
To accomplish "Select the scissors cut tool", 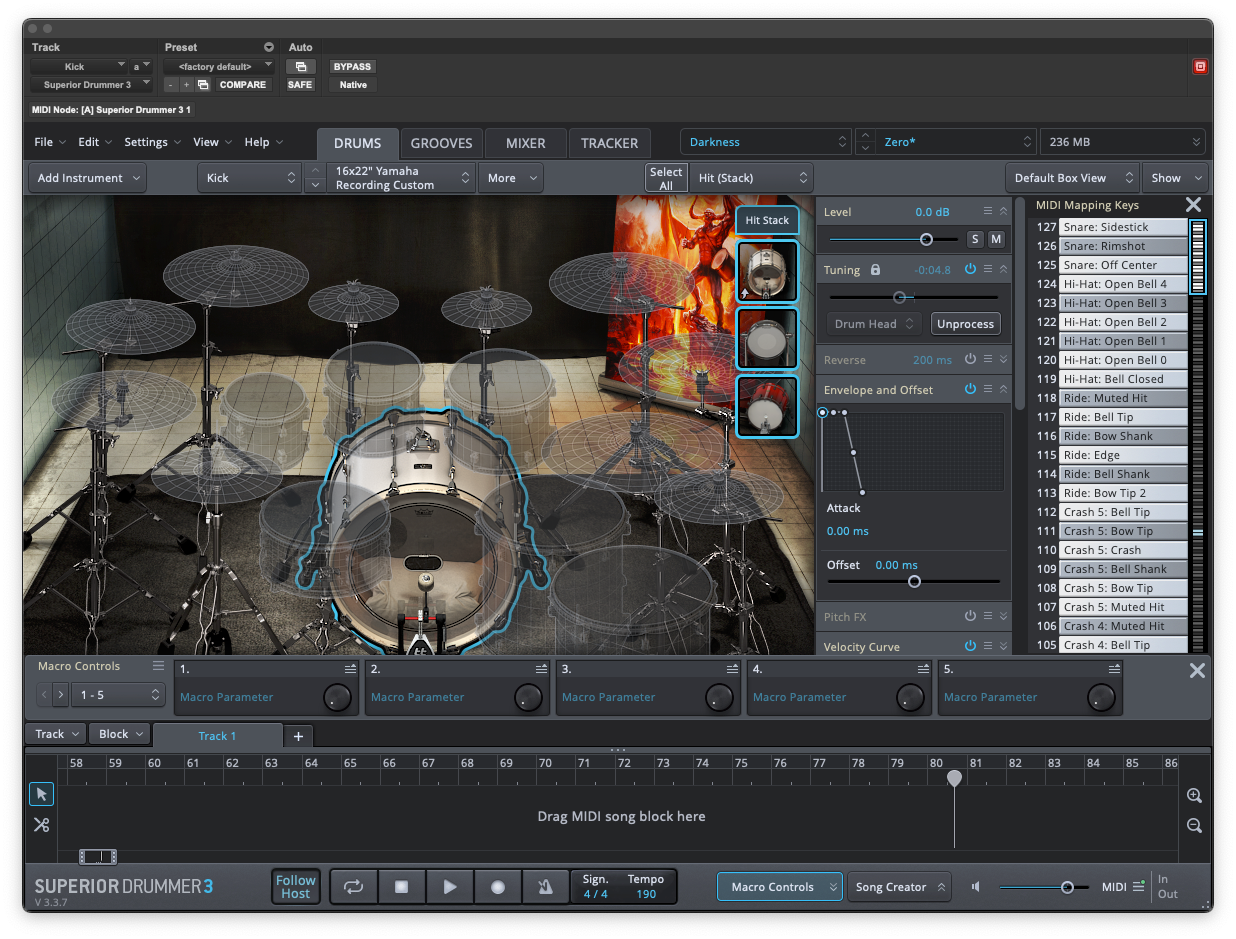I will pyautogui.click(x=41, y=825).
